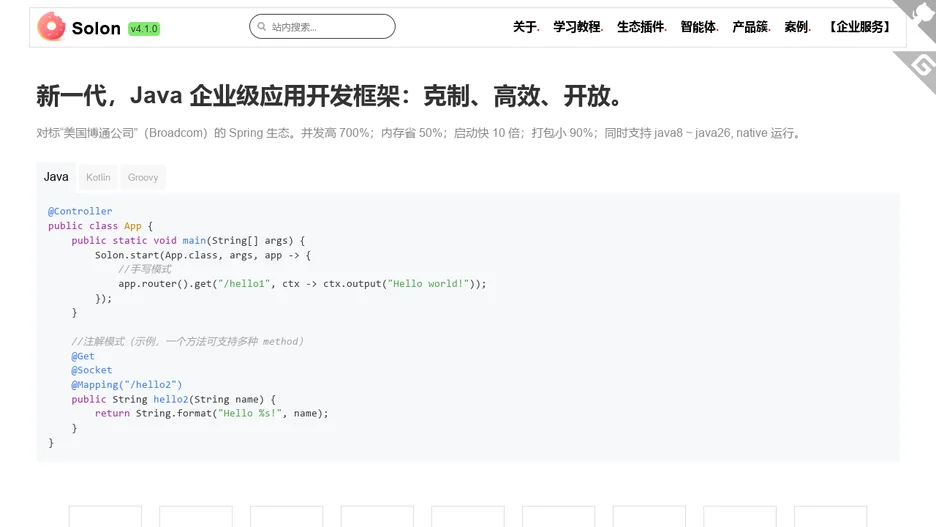
Task: Open the 【企业服务】 link
Action: pos(860,27)
